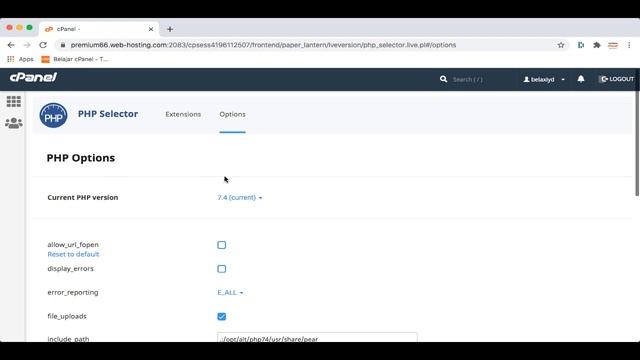Close the cPanel browser tab
The height and width of the screenshot is (360, 640).
[x=151, y=29]
